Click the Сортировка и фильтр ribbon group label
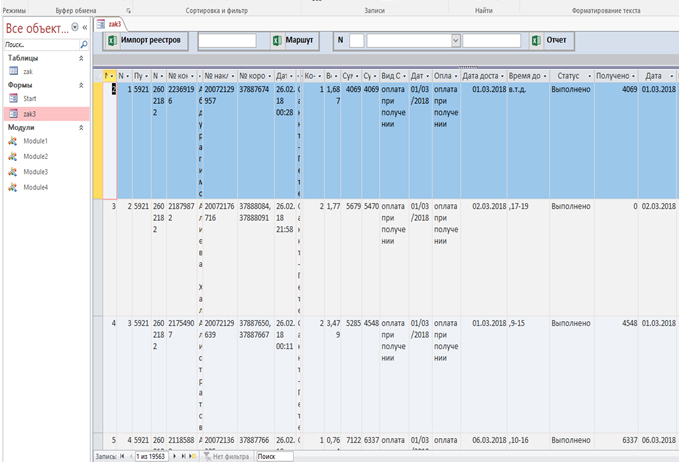Viewport: 680px width, 462px height. 216,10
